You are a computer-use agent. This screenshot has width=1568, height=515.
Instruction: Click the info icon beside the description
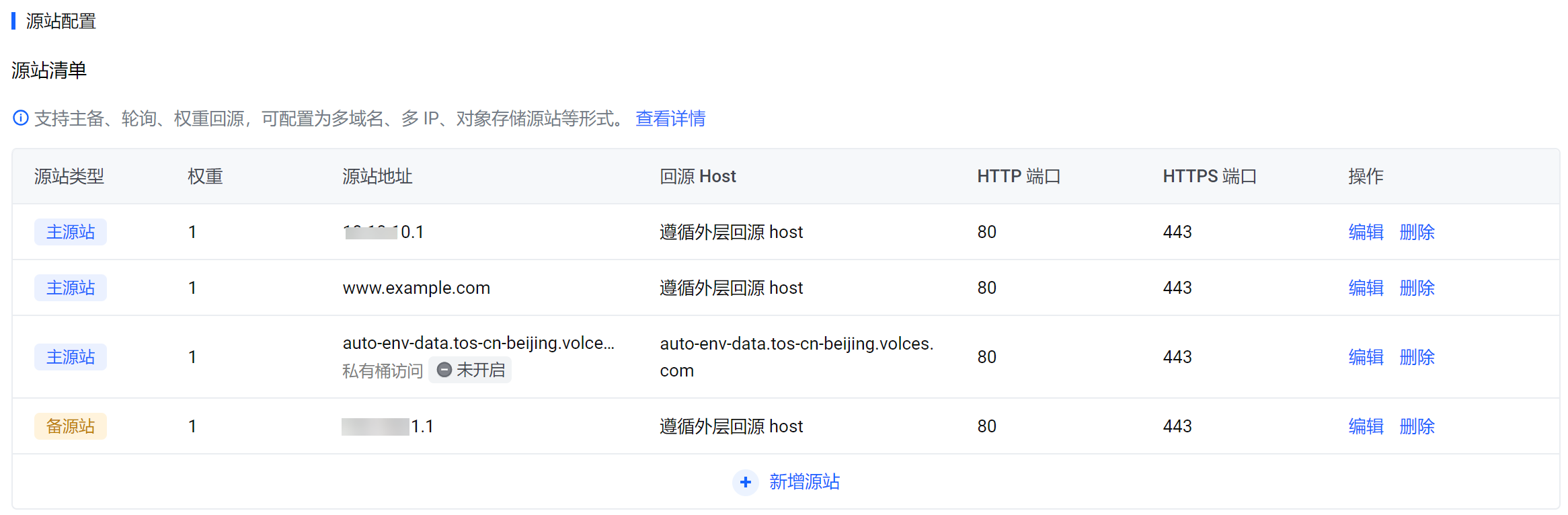coord(21,118)
